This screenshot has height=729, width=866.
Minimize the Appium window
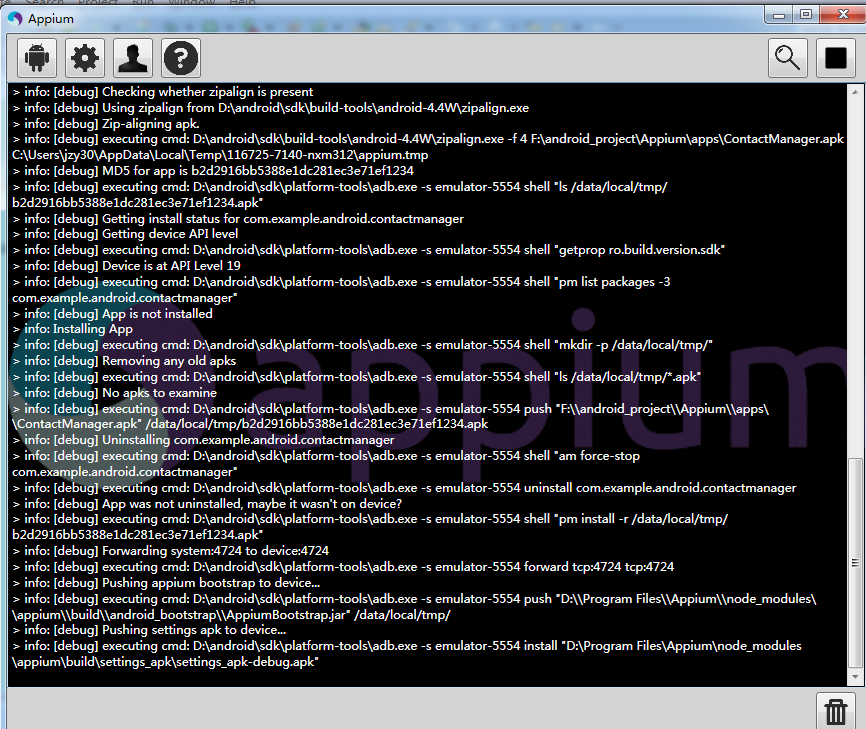pos(779,15)
